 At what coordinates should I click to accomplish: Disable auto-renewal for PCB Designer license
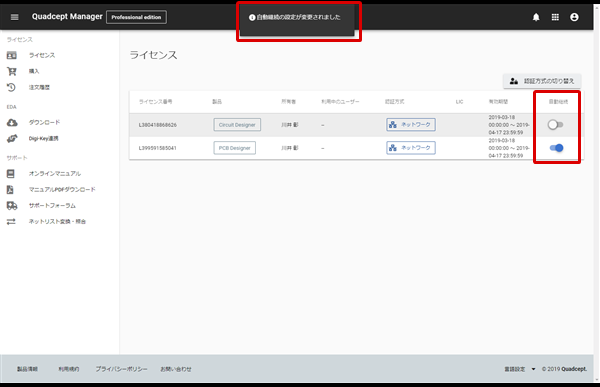point(556,148)
